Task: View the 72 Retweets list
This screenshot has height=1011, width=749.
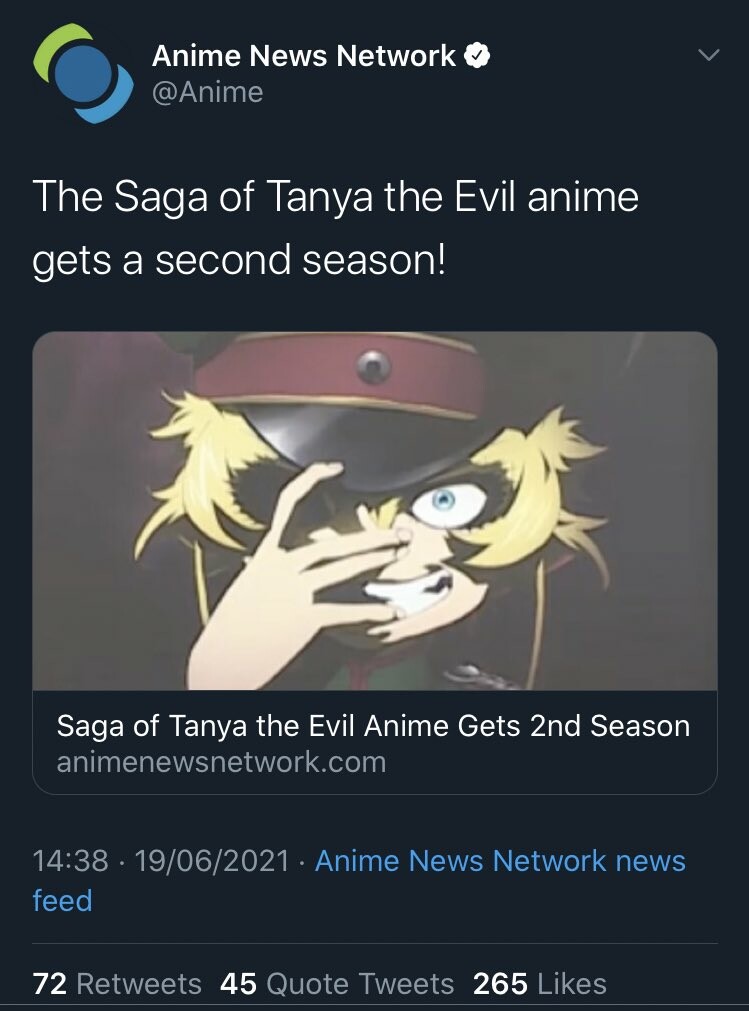Action: (117, 984)
